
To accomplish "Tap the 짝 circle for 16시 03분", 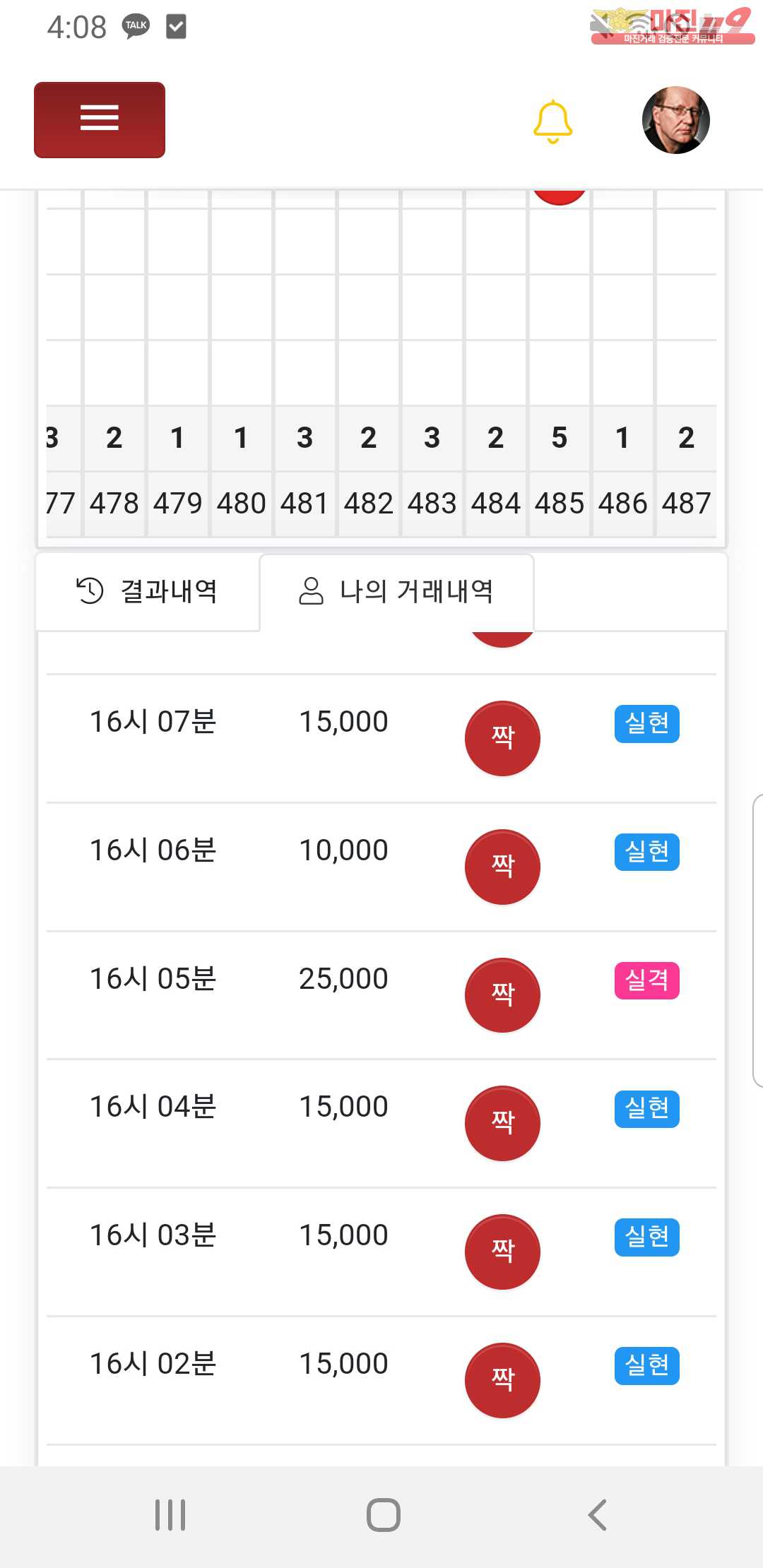I will click(x=502, y=1252).
